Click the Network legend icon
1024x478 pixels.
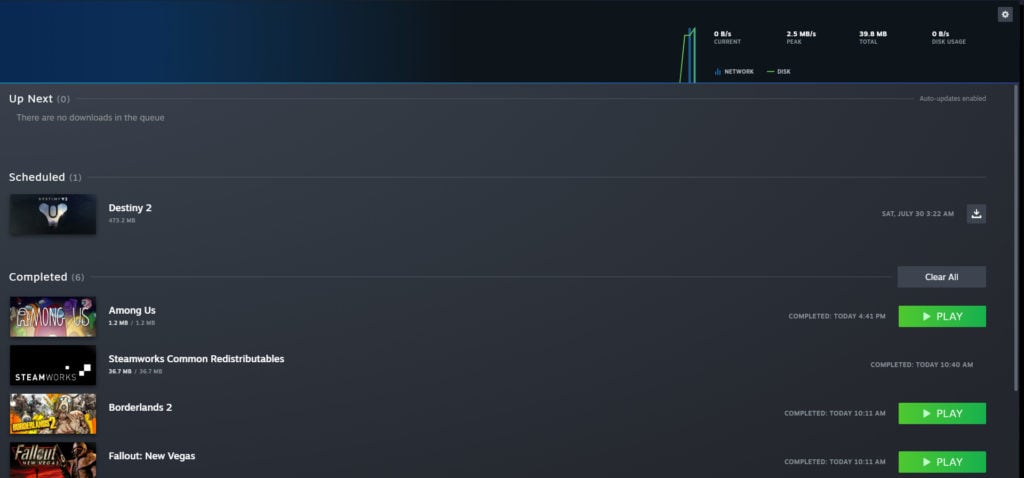[718, 72]
